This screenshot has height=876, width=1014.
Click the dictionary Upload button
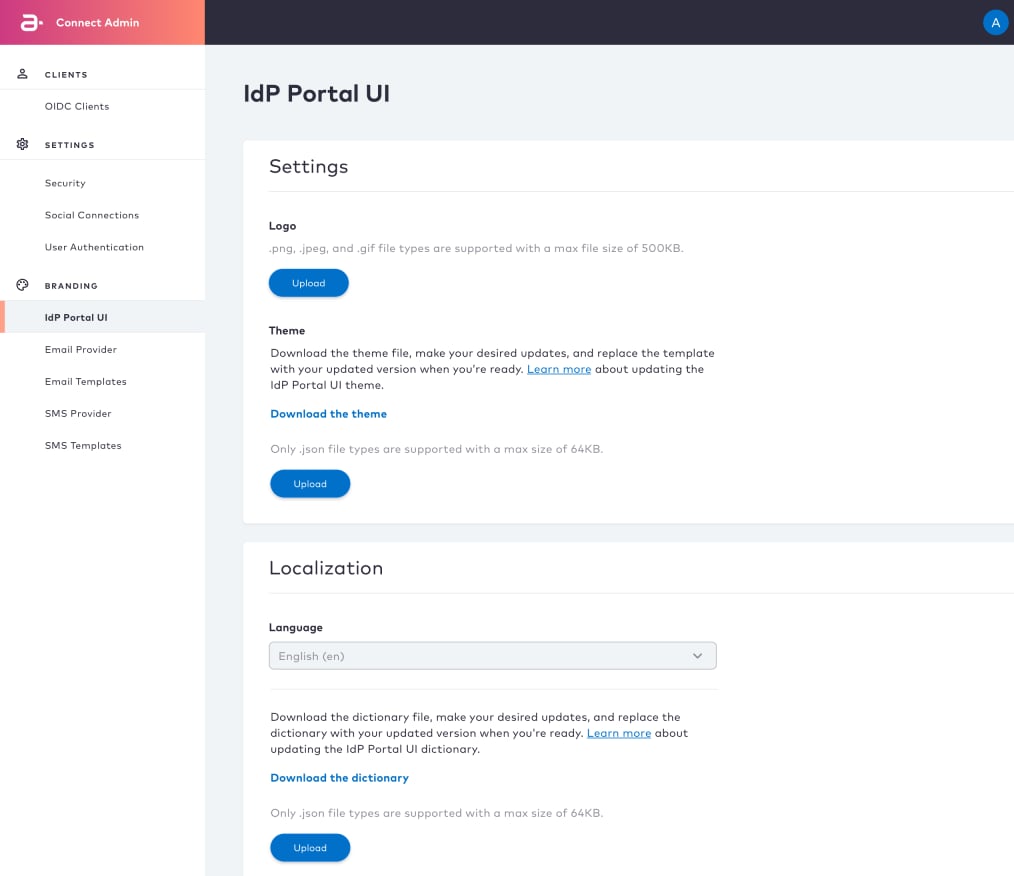[310, 848]
